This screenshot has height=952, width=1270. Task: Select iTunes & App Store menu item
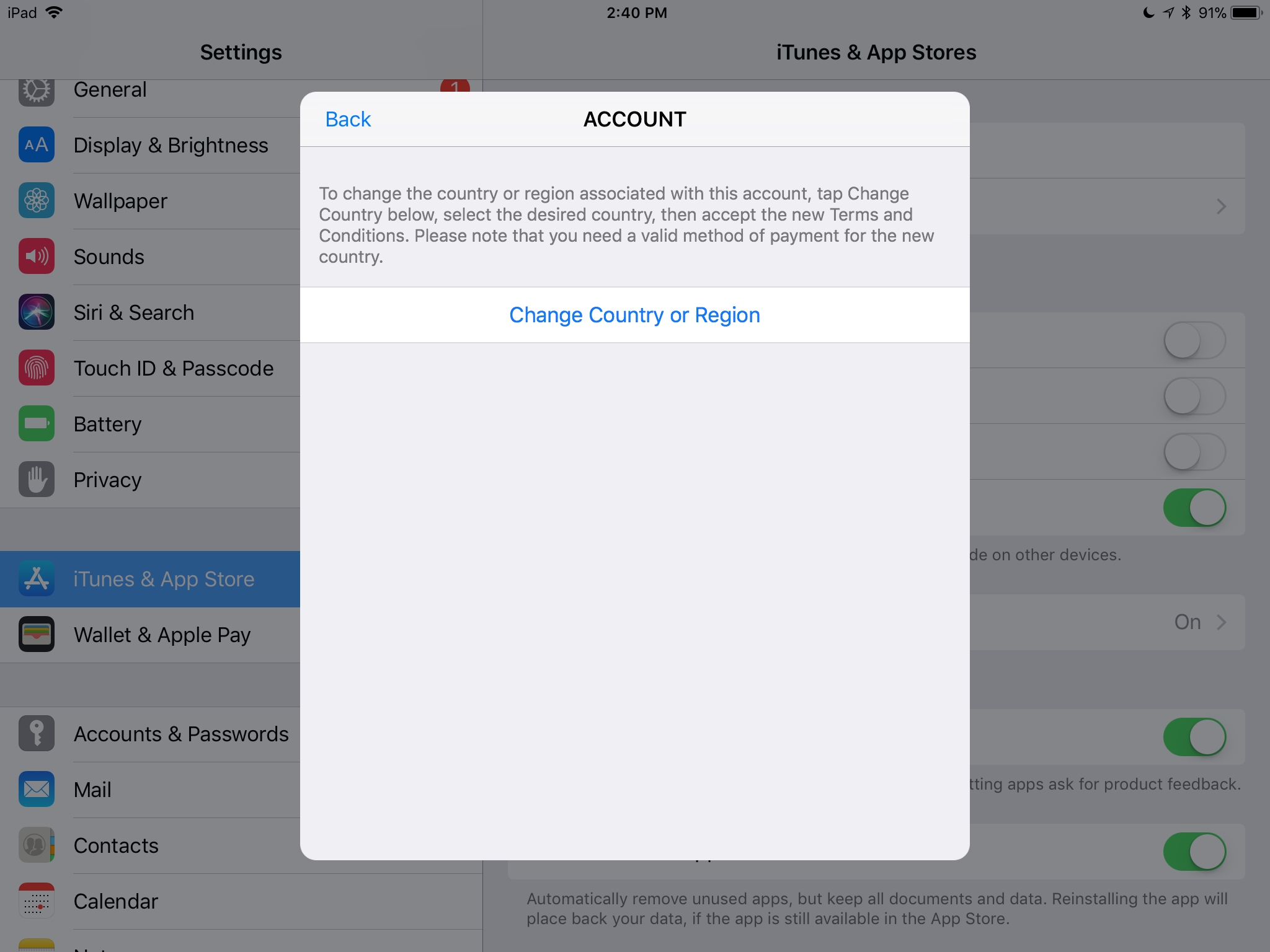[150, 578]
